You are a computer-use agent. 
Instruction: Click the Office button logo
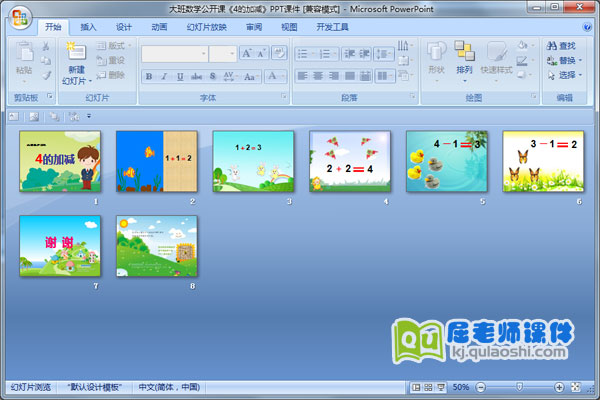click(20, 18)
